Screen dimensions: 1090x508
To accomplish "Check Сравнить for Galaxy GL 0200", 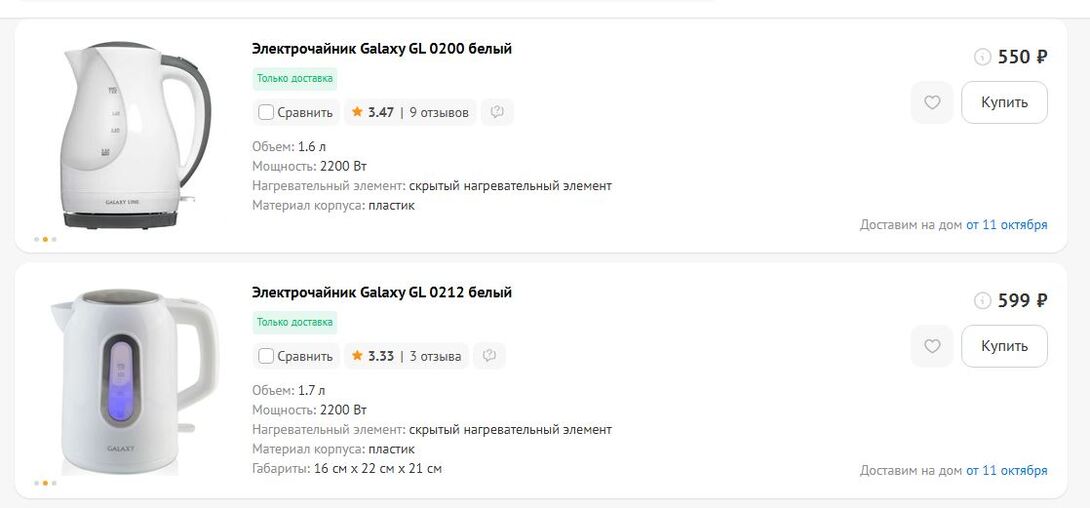I will (x=266, y=113).
